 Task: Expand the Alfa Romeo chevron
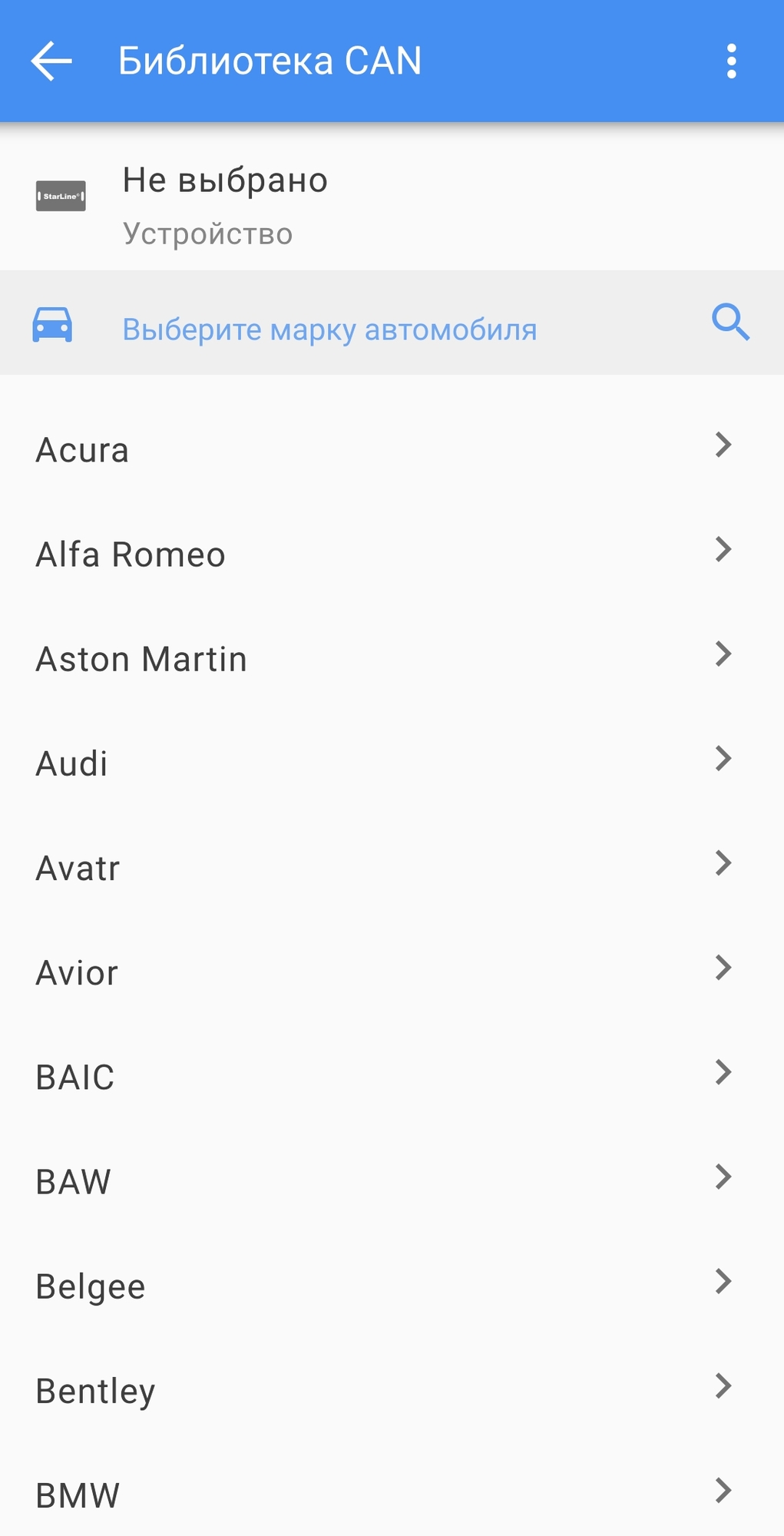723,549
